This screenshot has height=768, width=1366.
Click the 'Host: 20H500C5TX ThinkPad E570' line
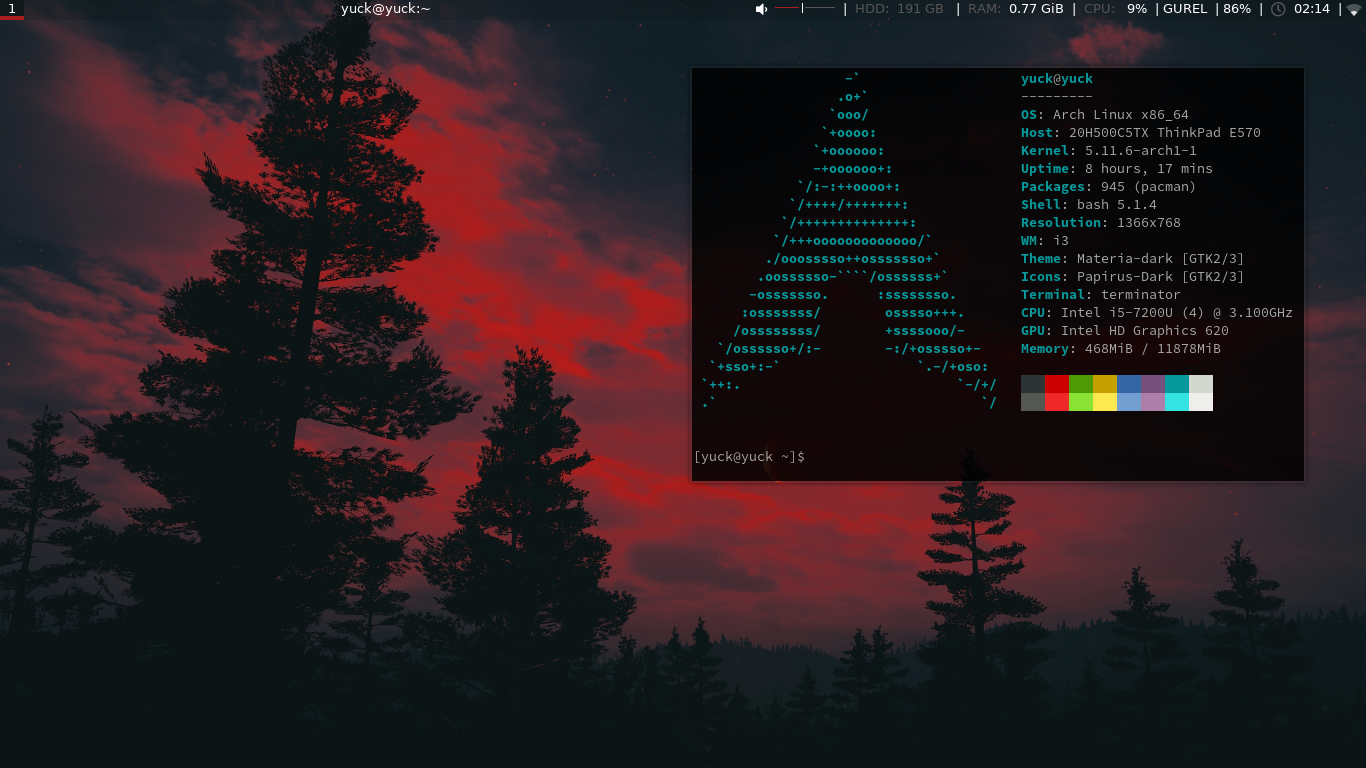[1141, 133]
